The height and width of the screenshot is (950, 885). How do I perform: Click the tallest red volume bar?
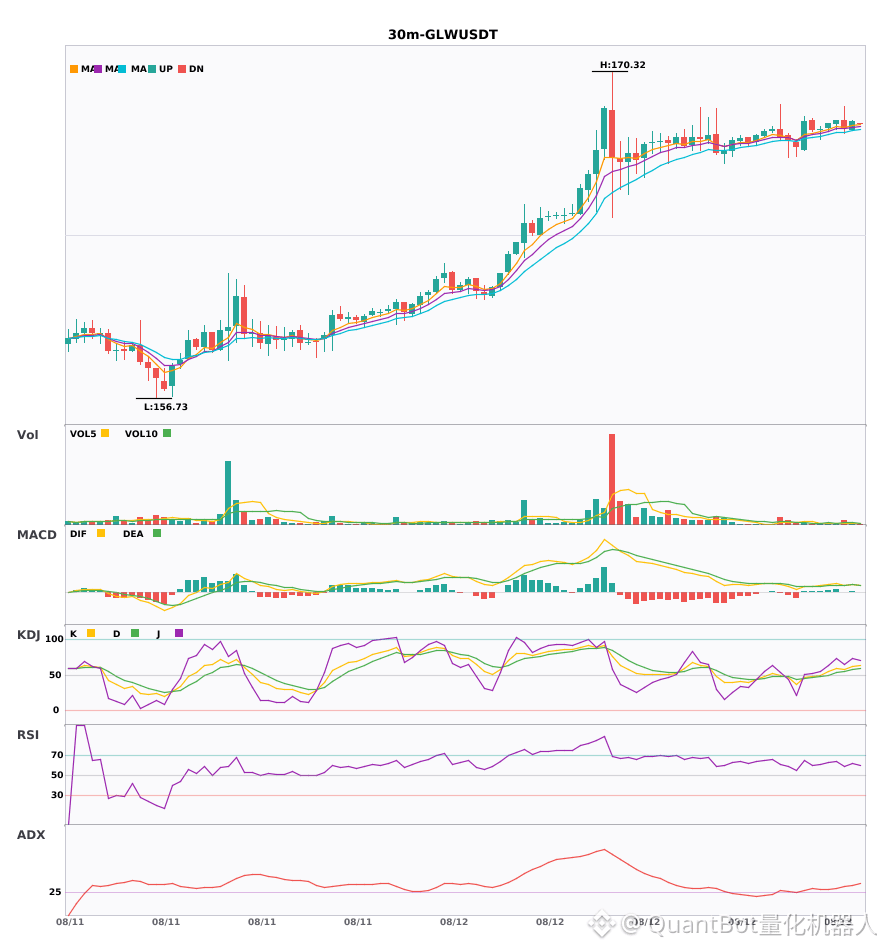click(x=612, y=479)
